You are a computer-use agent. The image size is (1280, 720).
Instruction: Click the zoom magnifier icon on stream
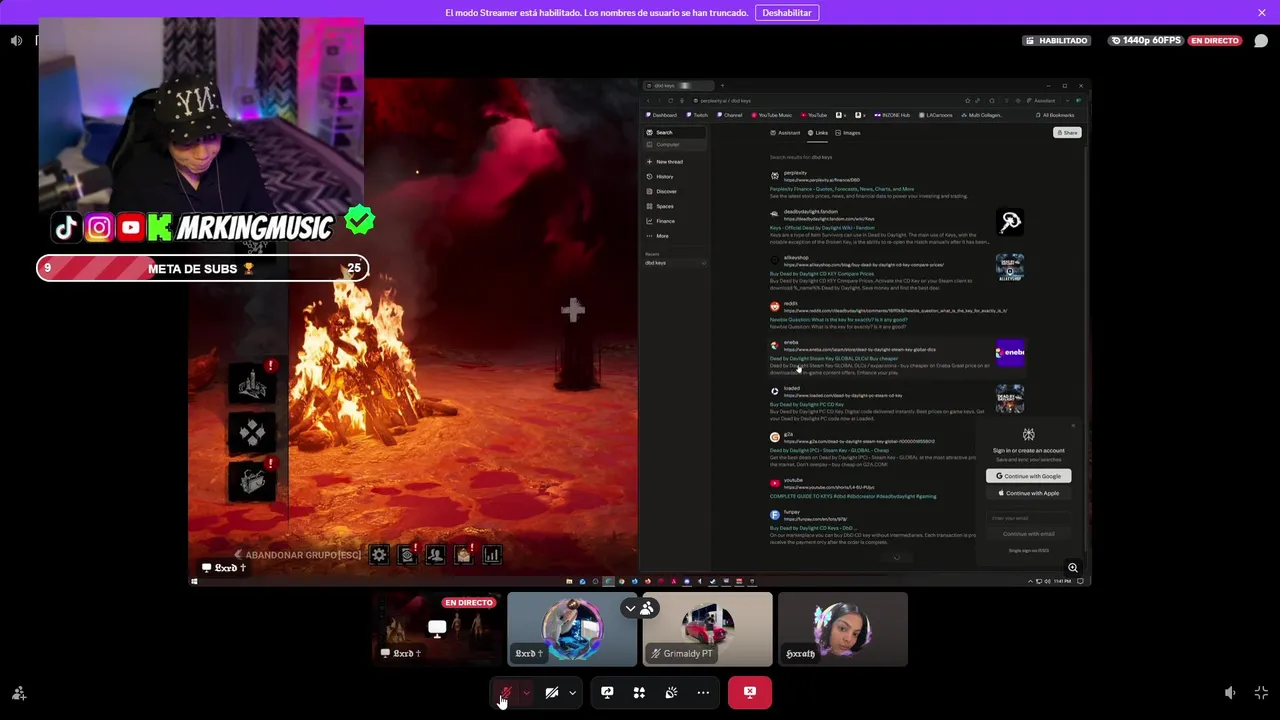(x=1073, y=568)
